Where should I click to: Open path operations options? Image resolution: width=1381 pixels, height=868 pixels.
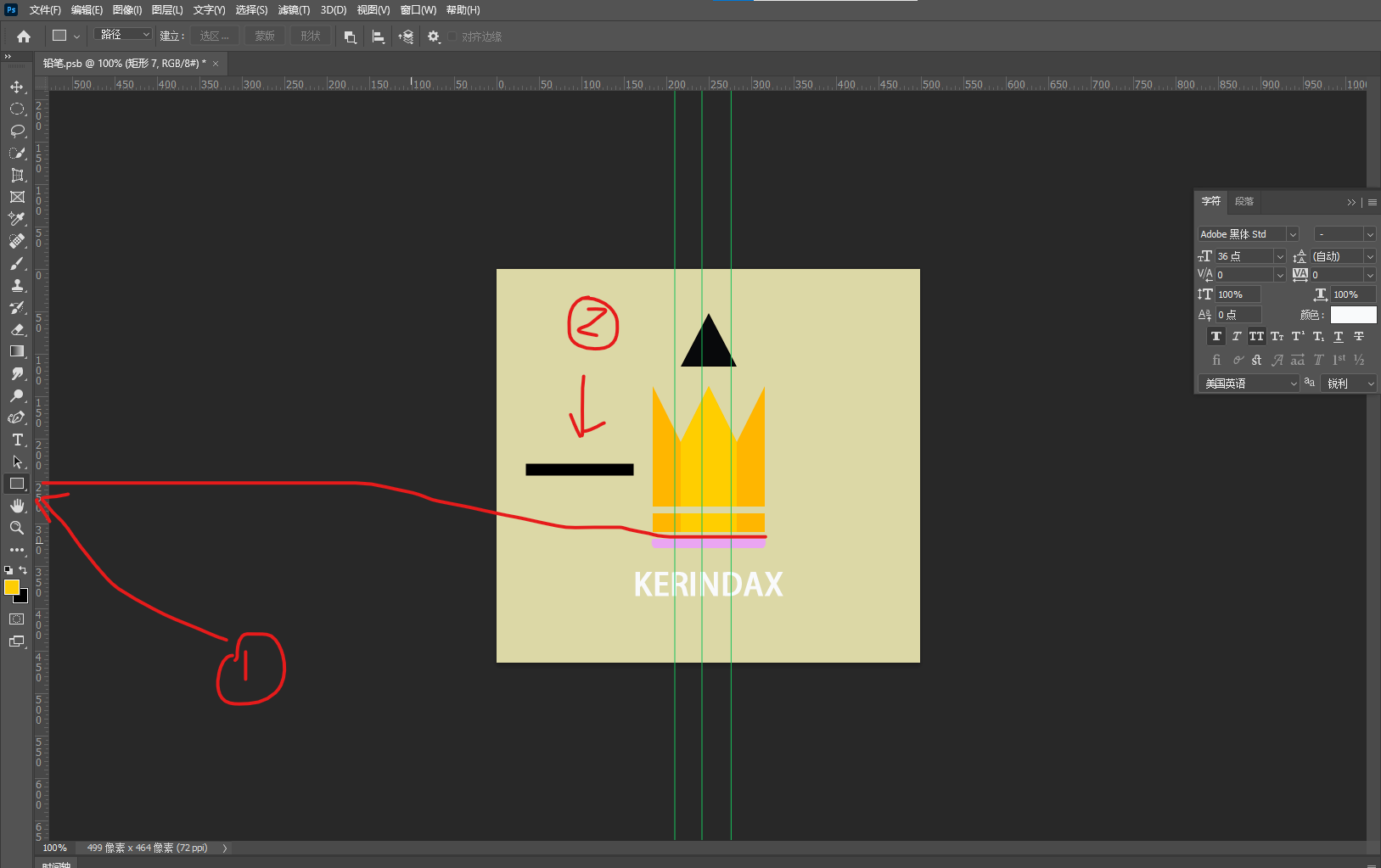point(350,36)
